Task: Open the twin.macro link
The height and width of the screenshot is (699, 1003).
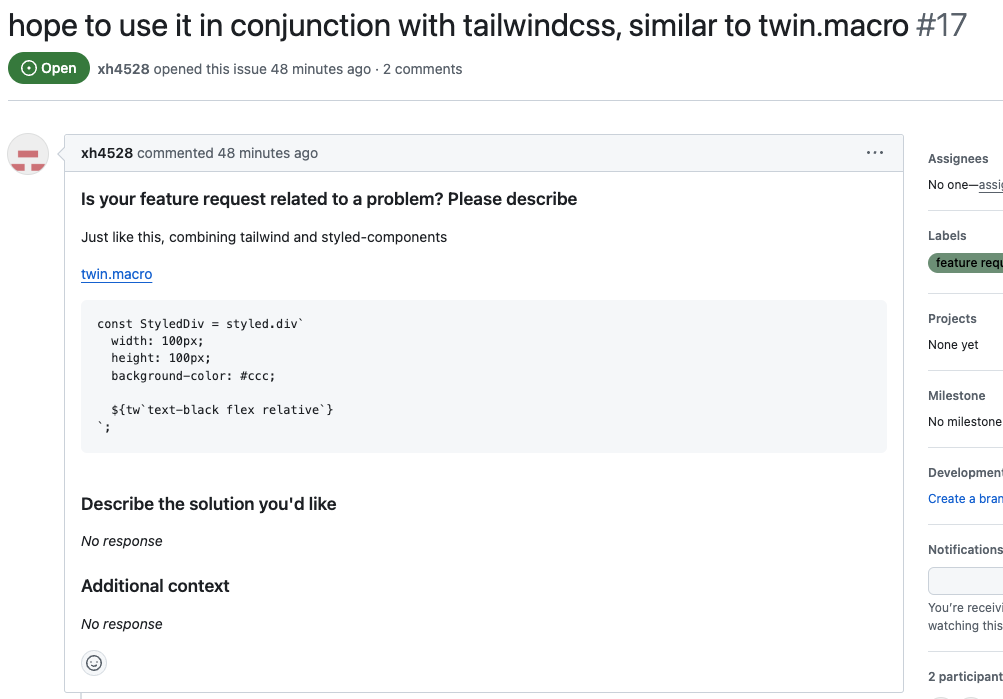Action: click(x=117, y=274)
